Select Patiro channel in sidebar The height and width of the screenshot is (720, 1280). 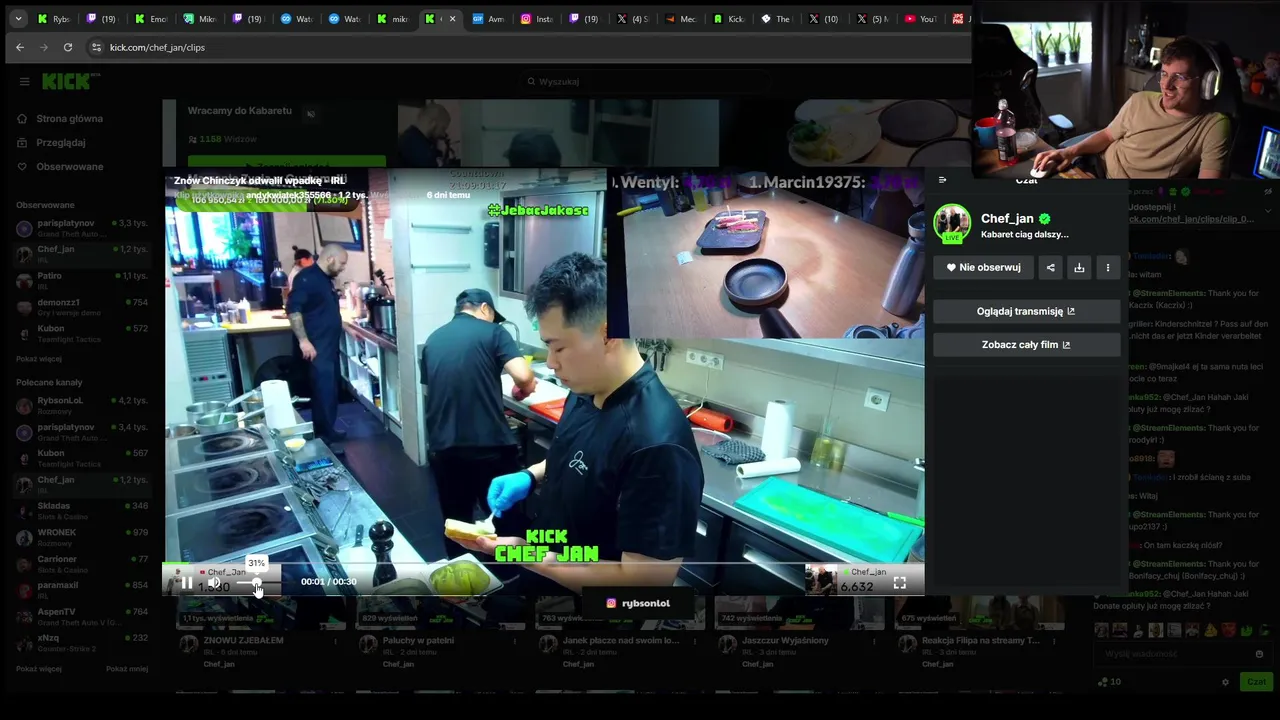(x=80, y=279)
